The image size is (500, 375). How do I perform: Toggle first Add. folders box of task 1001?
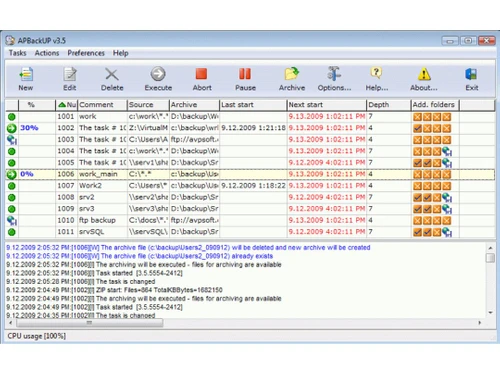[417, 117]
